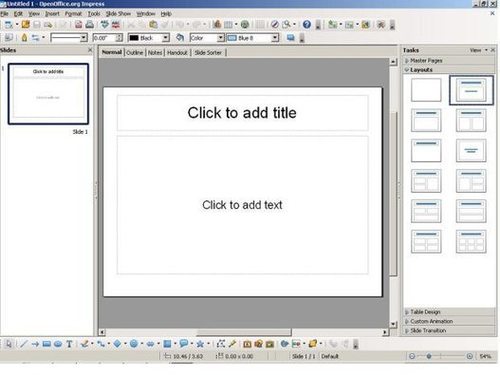Viewport: 500px width, 375px height.
Task: Click the New document icon
Action: (9, 24)
